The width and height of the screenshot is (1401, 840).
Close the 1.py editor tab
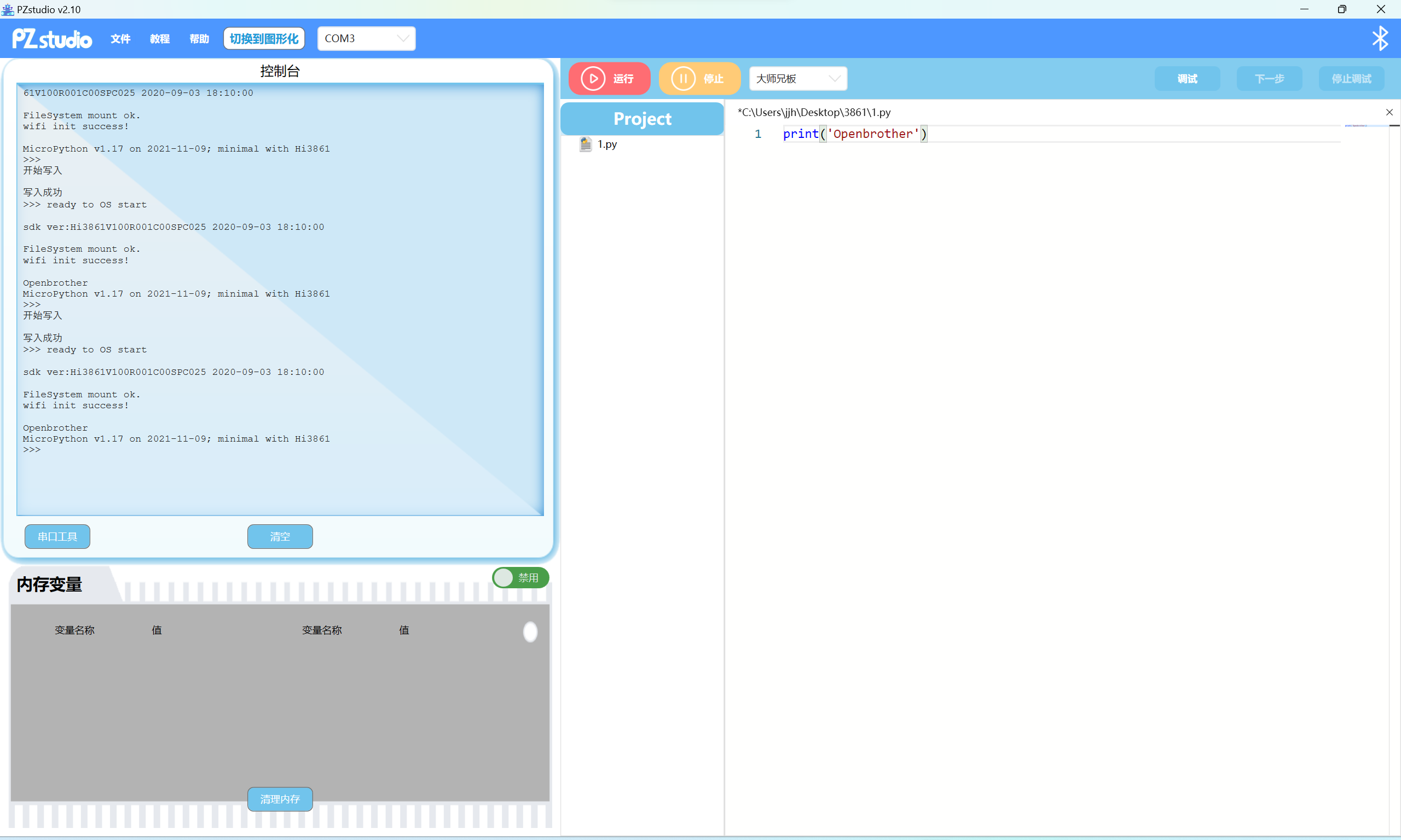click(x=1388, y=112)
